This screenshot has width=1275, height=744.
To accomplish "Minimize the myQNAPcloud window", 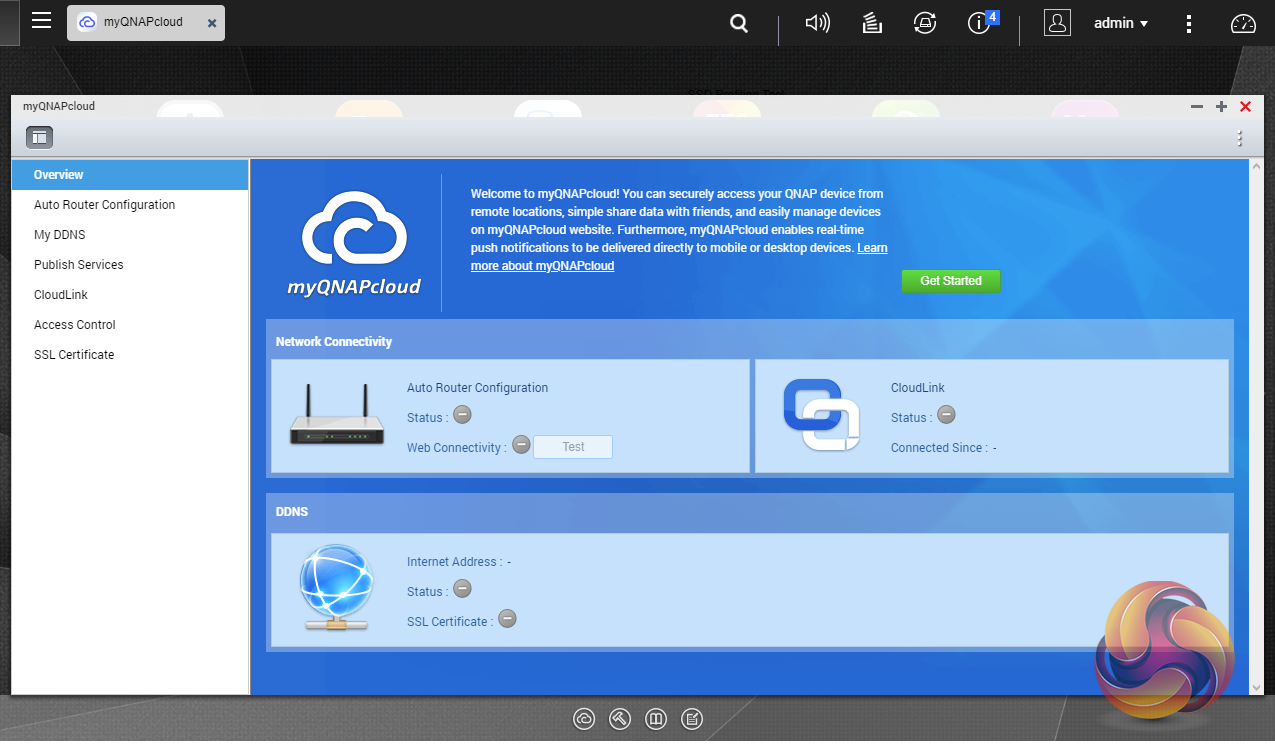I will pos(1197,107).
